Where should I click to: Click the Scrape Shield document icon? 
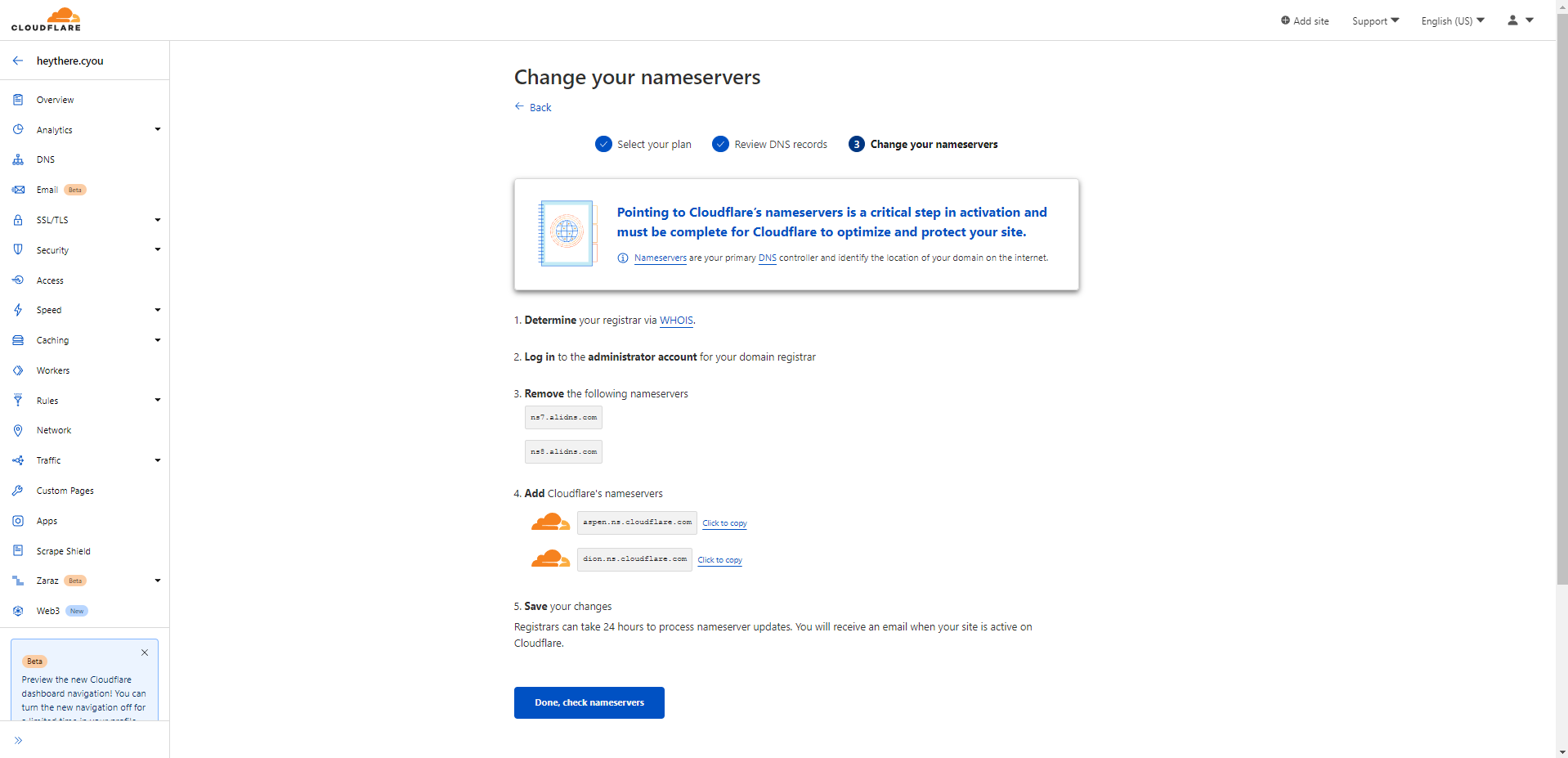(18, 551)
